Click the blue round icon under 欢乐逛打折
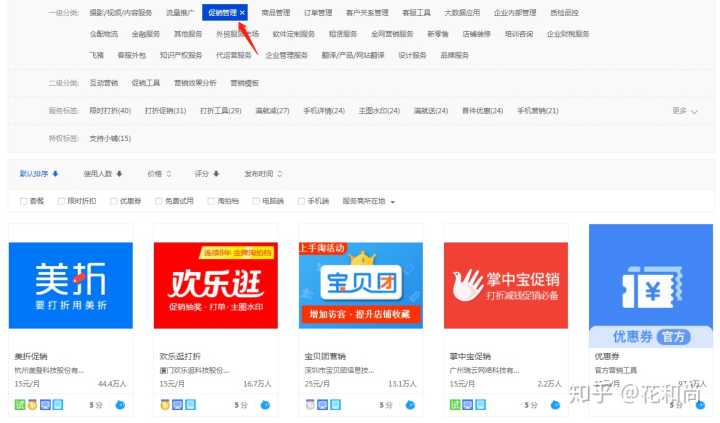The height and width of the screenshot is (423, 720). (x=265, y=405)
